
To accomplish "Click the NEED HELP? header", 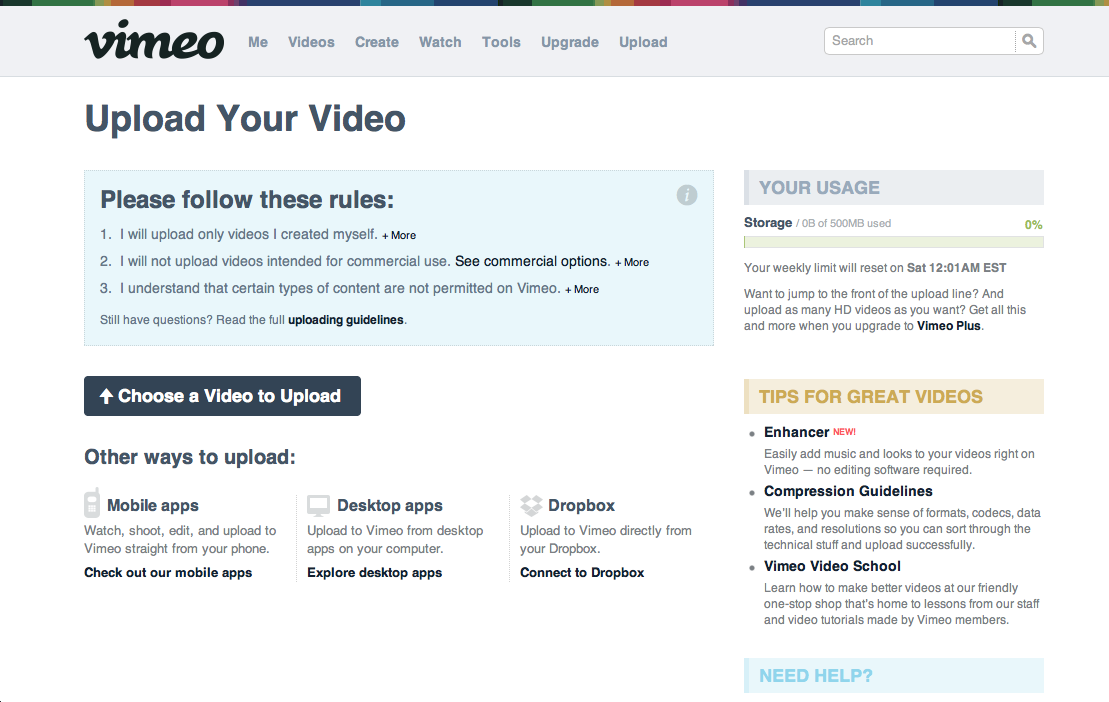I will coord(893,676).
